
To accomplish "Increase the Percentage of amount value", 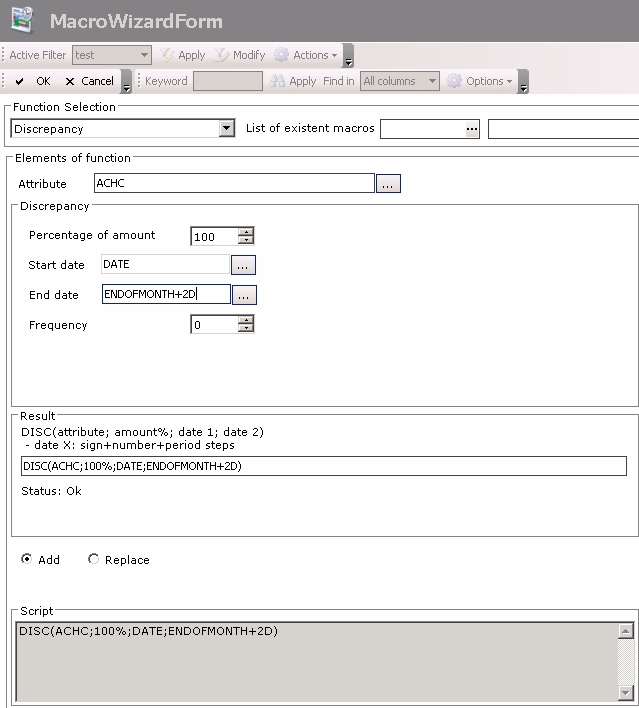I will [246, 231].
